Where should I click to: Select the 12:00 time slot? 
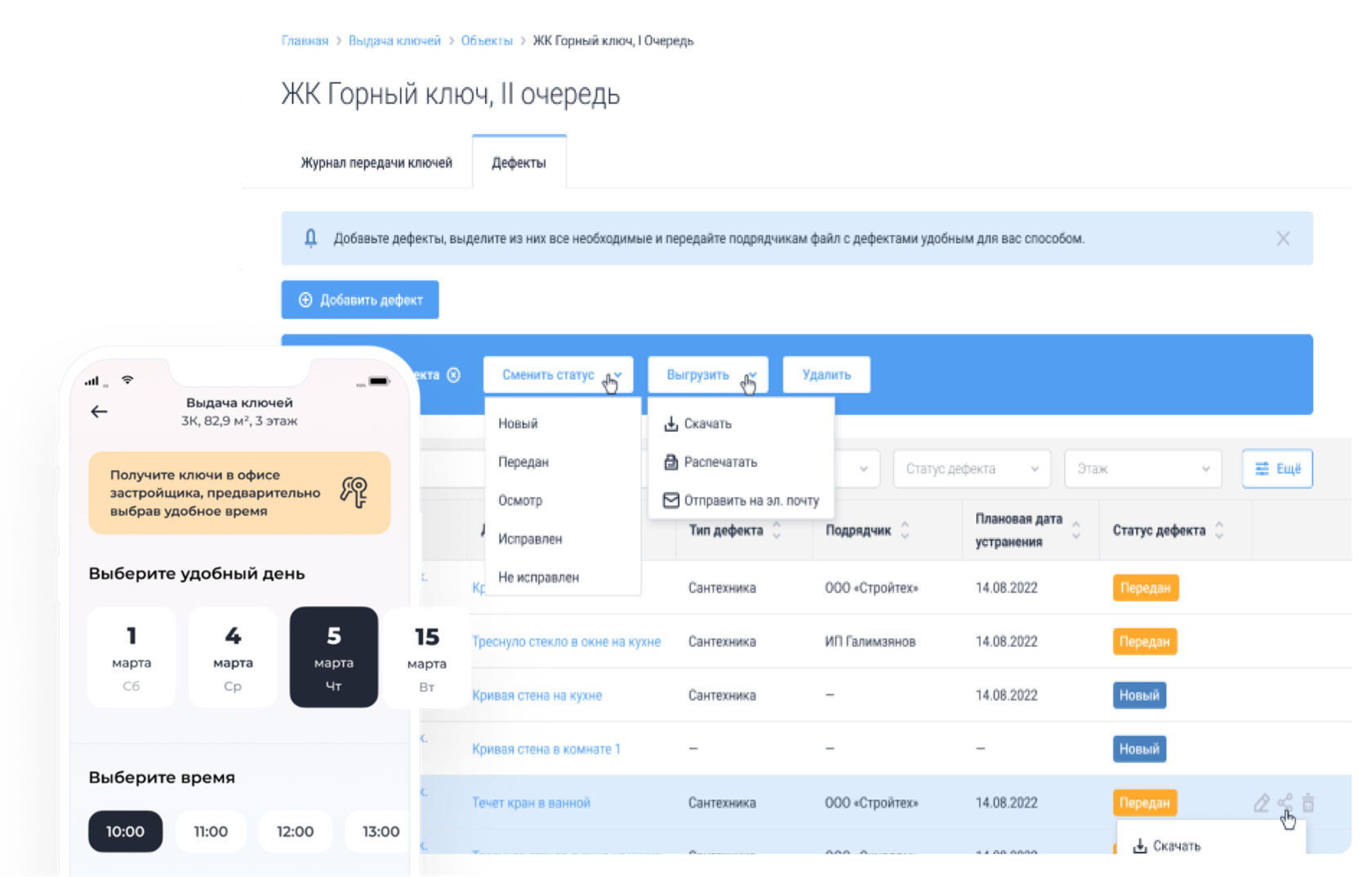tap(295, 831)
